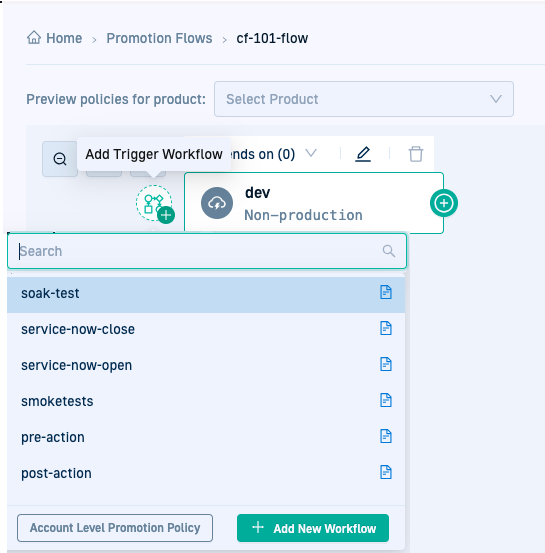Open the smoketests document icon

click(386, 400)
